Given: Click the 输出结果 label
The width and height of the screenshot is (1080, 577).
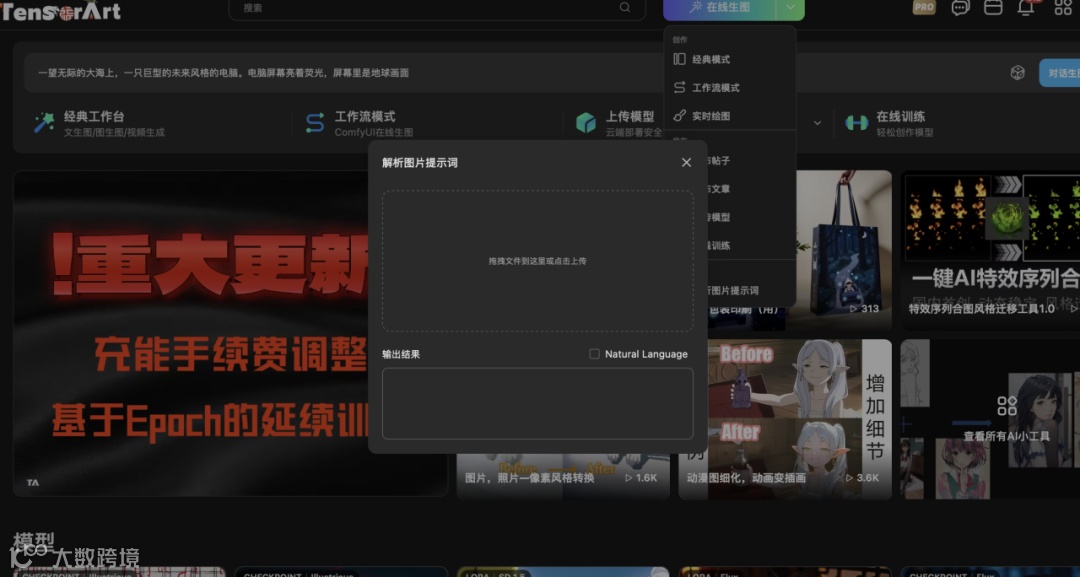Looking at the screenshot, I should (401, 354).
